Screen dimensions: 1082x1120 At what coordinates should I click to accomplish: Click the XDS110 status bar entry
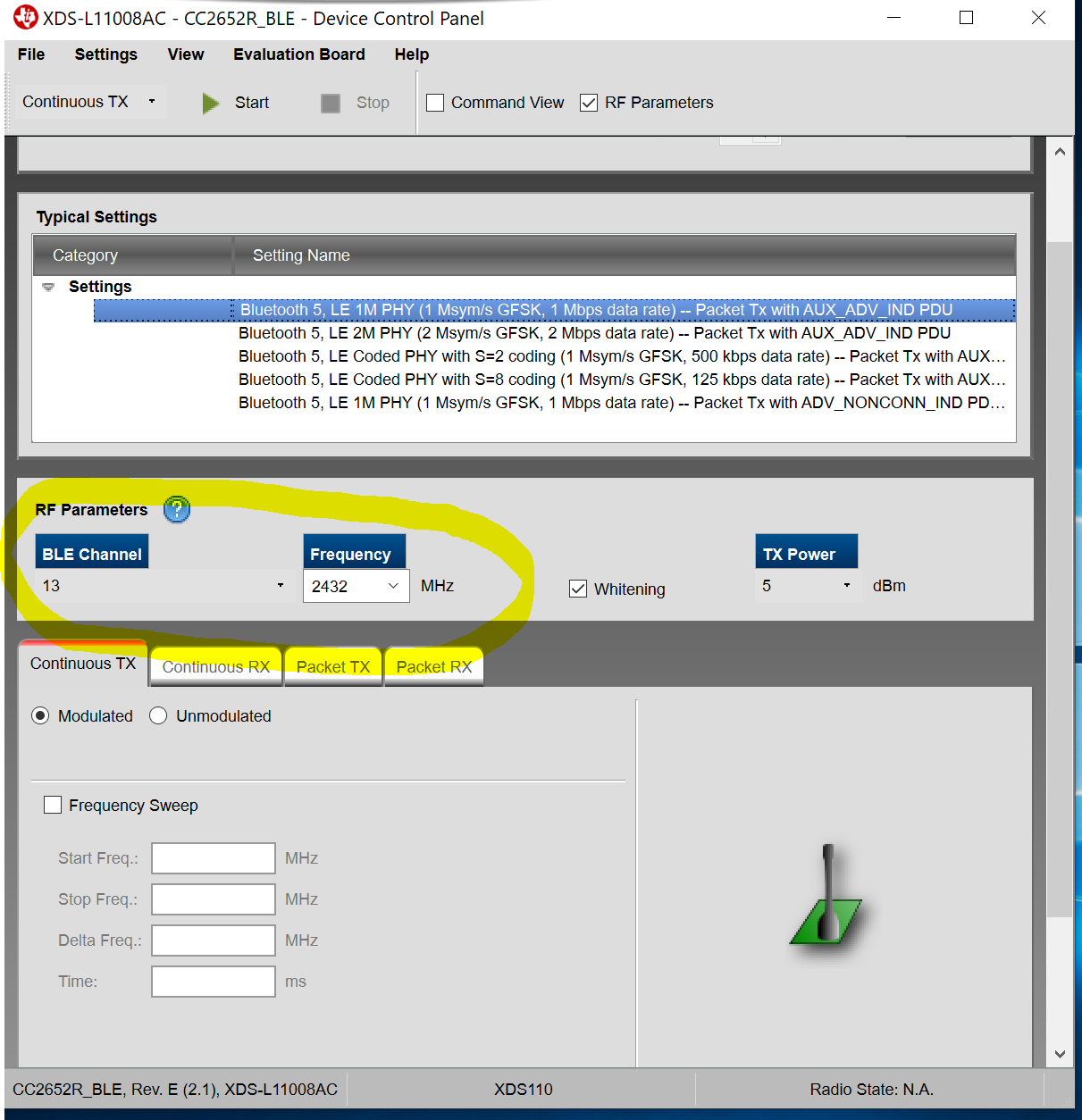(524, 1090)
